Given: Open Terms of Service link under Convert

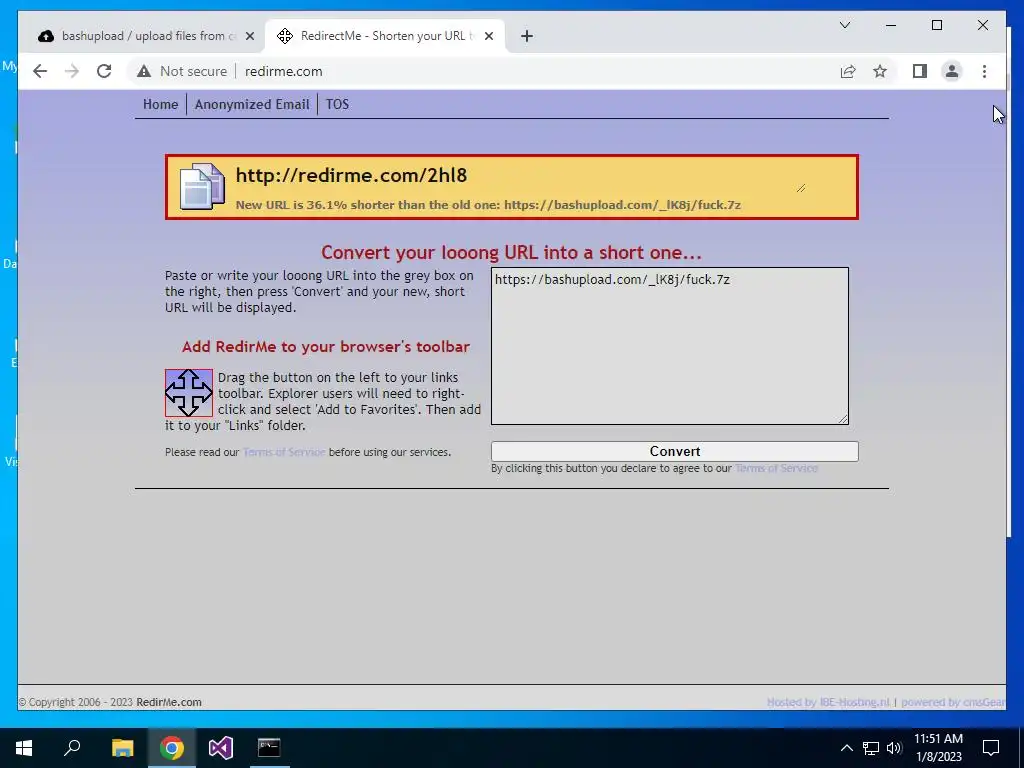Looking at the screenshot, I should 776,468.
